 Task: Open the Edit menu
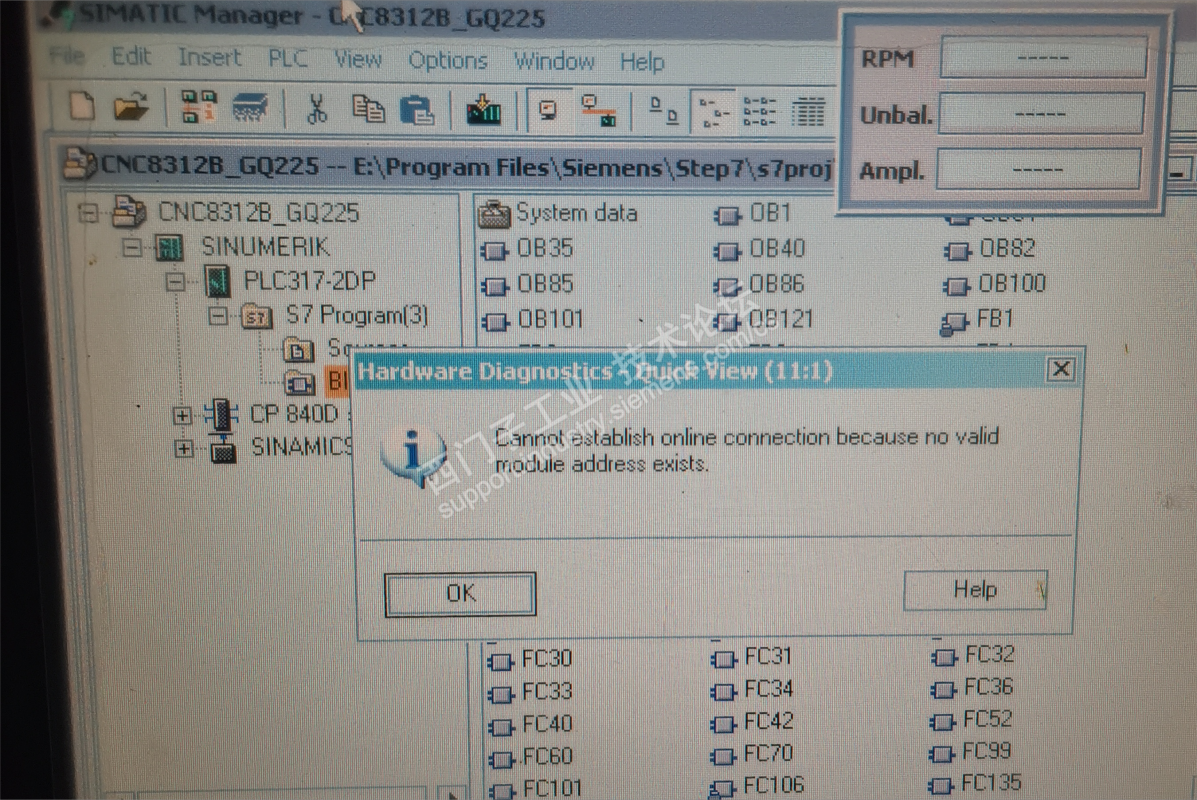(131, 56)
